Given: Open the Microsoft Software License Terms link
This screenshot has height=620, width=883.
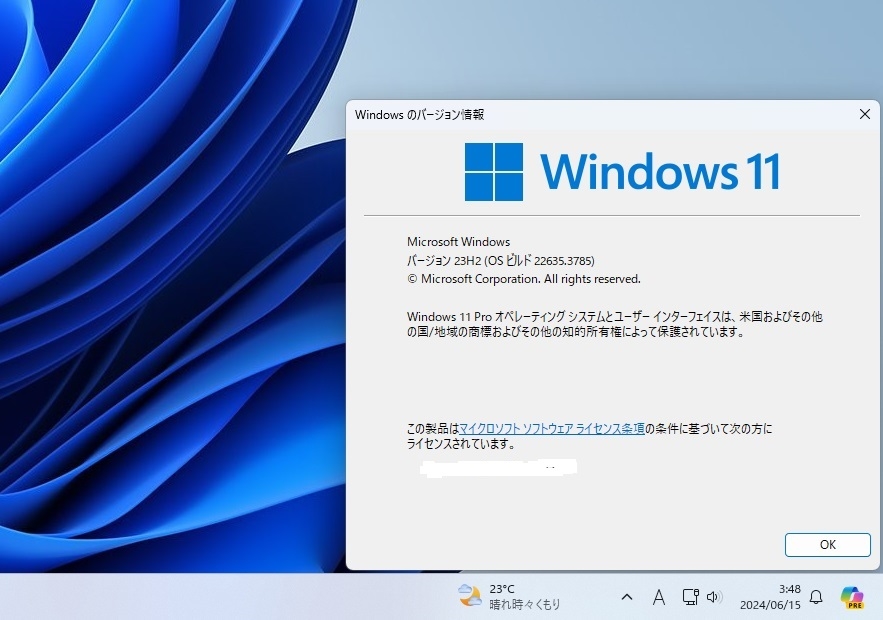Looking at the screenshot, I should (x=552, y=429).
